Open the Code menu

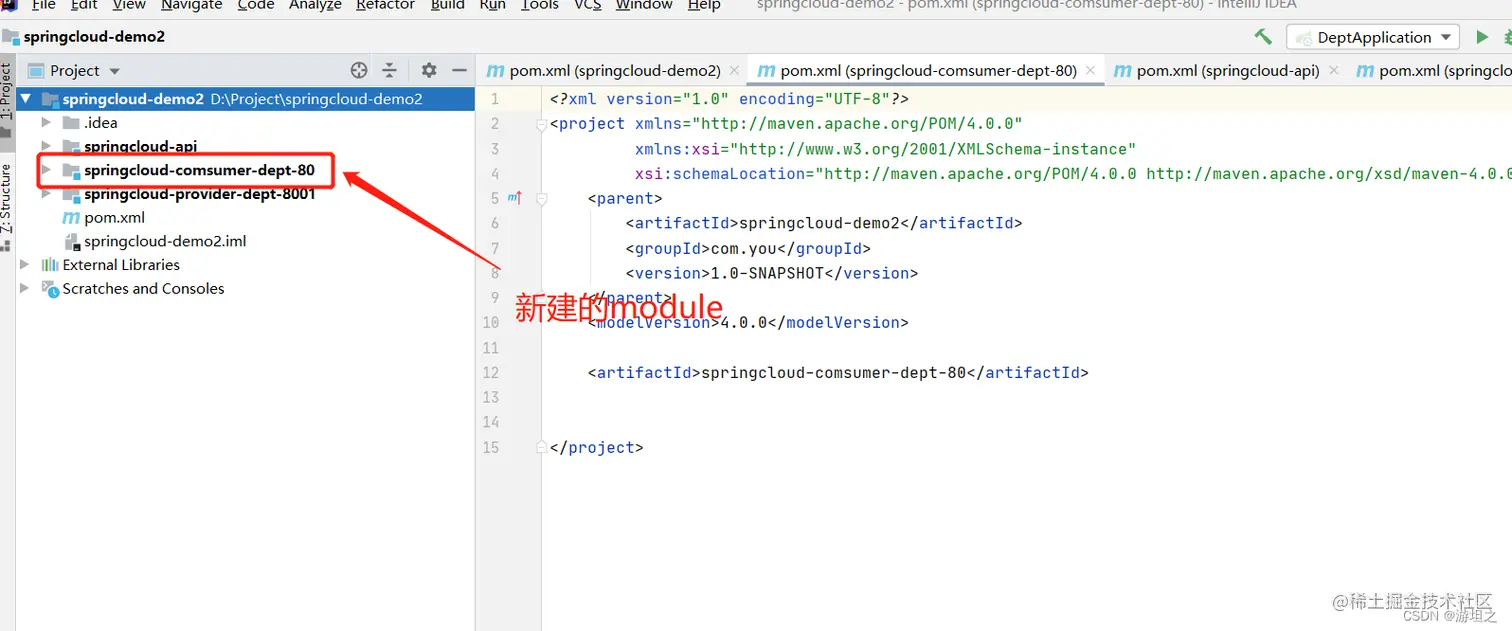(x=255, y=5)
